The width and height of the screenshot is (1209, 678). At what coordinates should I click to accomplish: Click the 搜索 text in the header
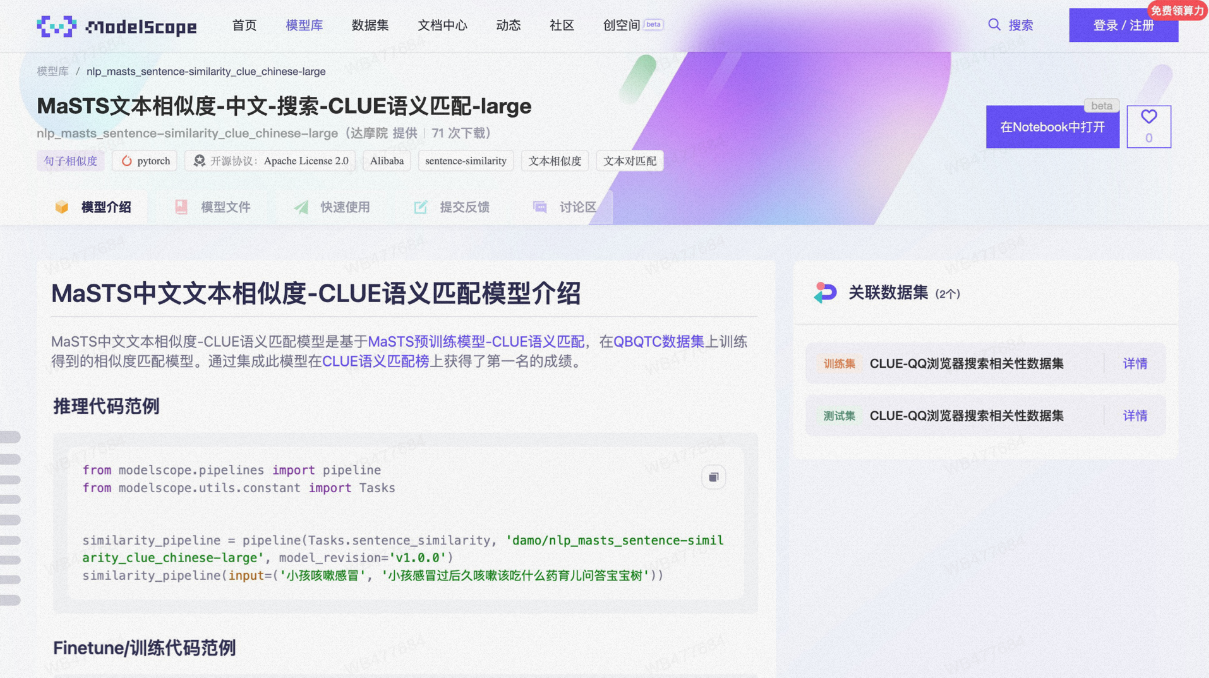[1021, 25]
